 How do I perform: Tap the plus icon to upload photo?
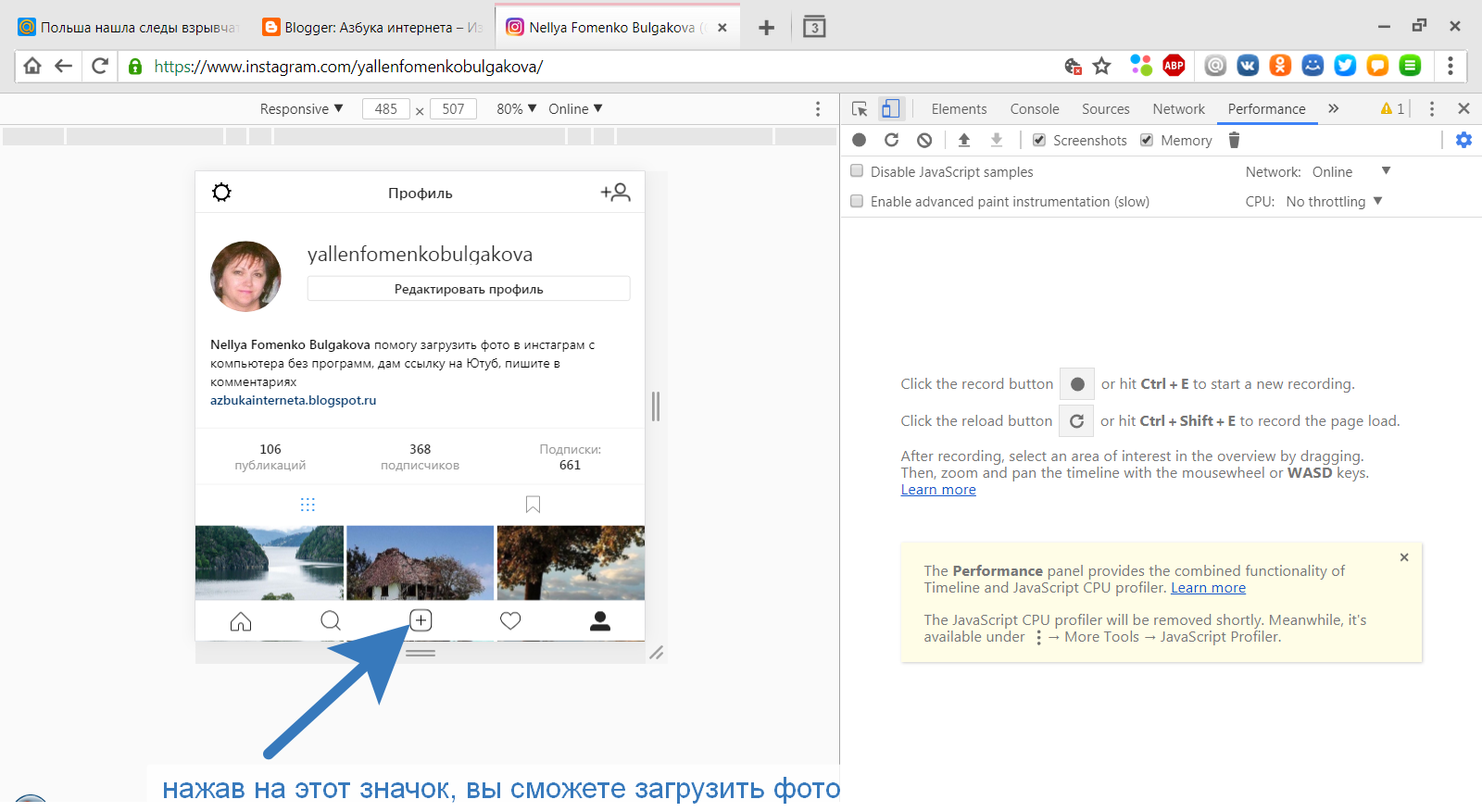421,620
